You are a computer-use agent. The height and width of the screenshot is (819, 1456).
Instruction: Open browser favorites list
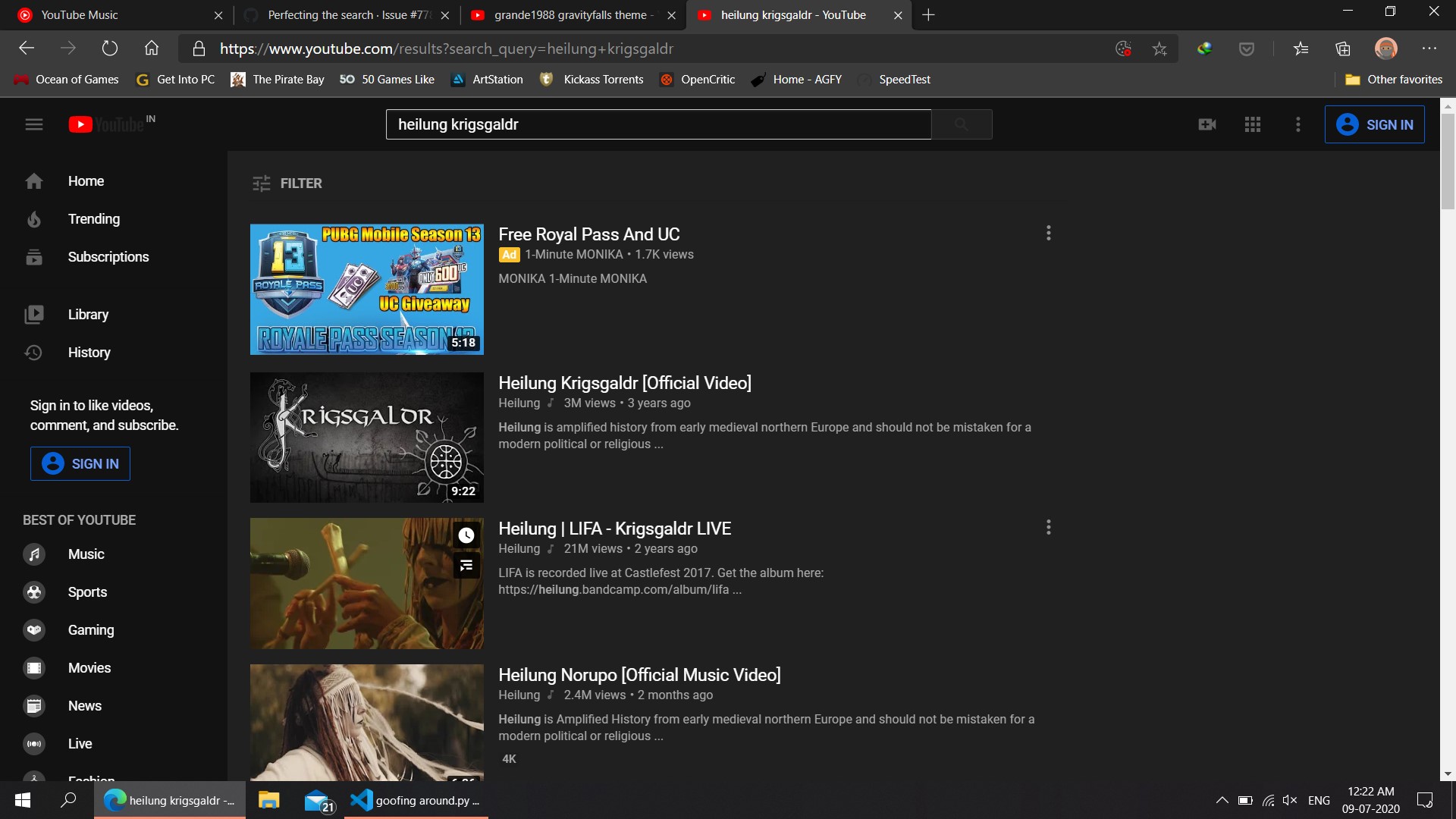[1301, 49]
